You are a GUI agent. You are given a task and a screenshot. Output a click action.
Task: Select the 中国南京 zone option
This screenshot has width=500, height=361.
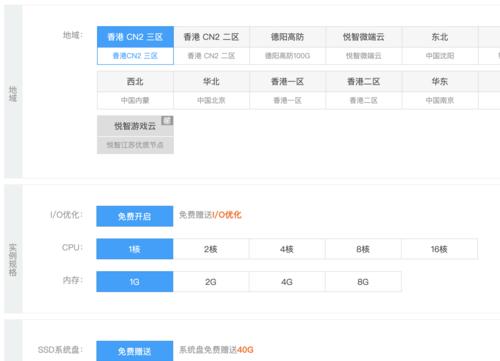tap(440, 100)
